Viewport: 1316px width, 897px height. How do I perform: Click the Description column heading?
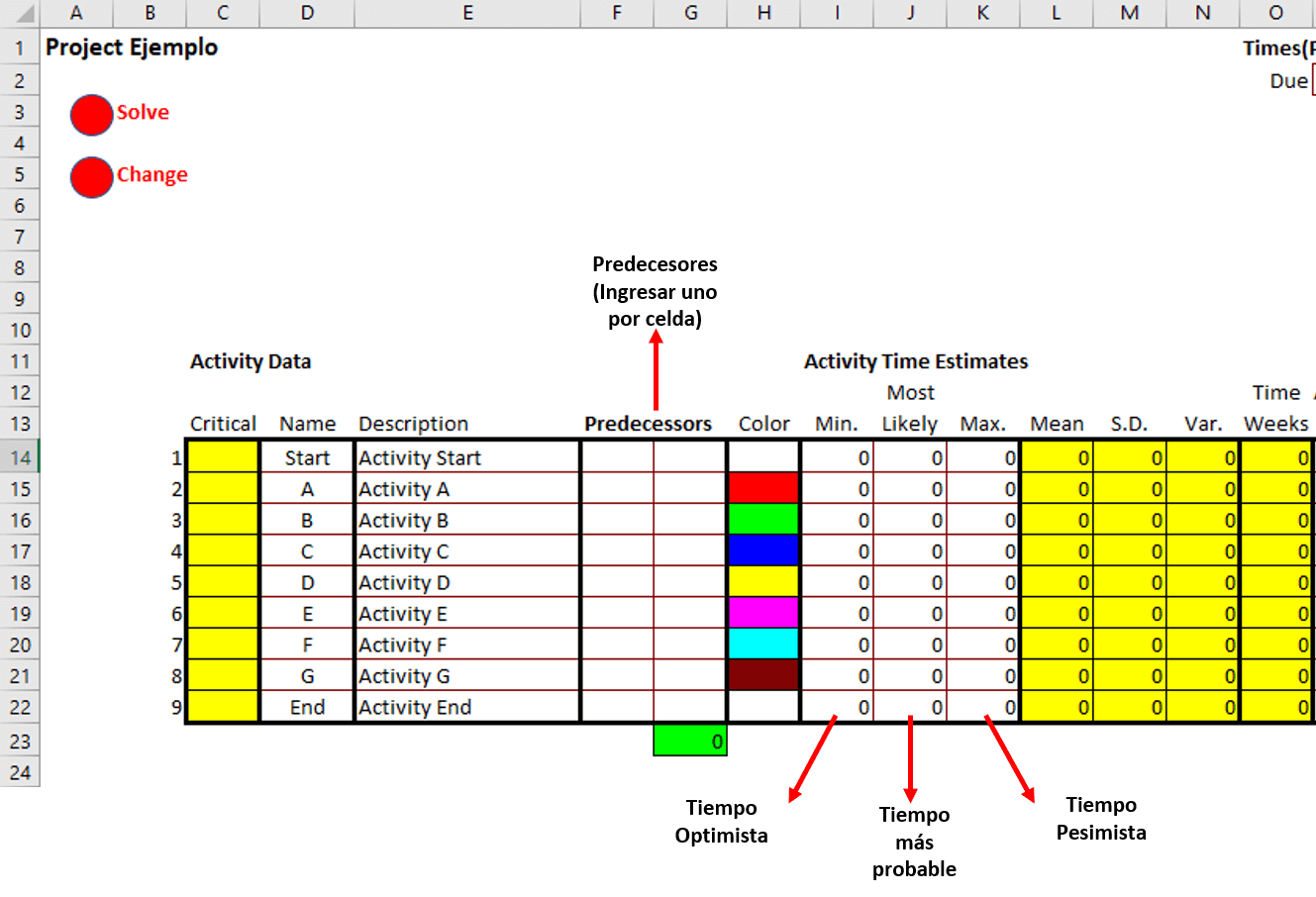point(413,424)
